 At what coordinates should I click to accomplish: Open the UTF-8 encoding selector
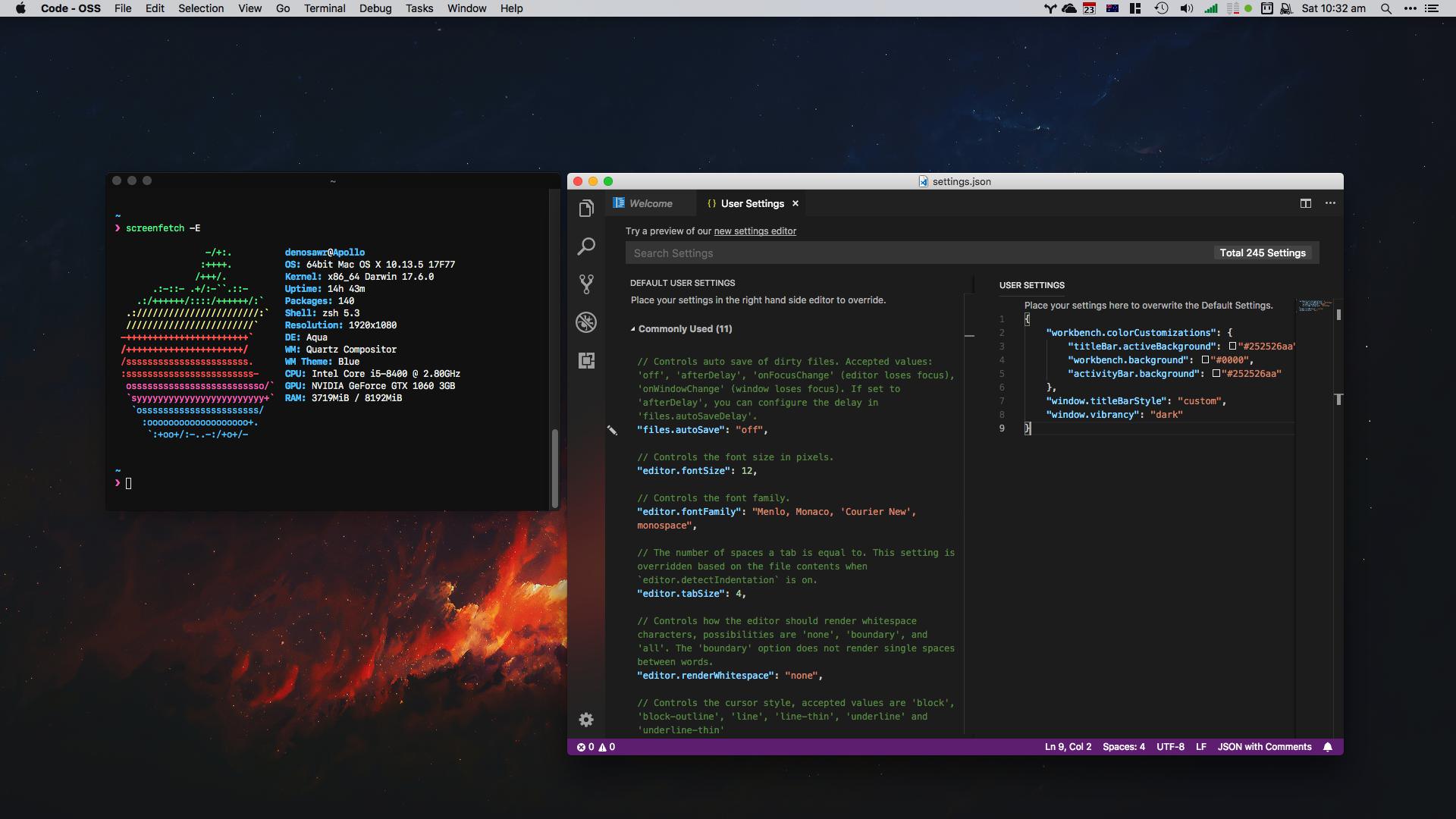tap(1170, 747)
